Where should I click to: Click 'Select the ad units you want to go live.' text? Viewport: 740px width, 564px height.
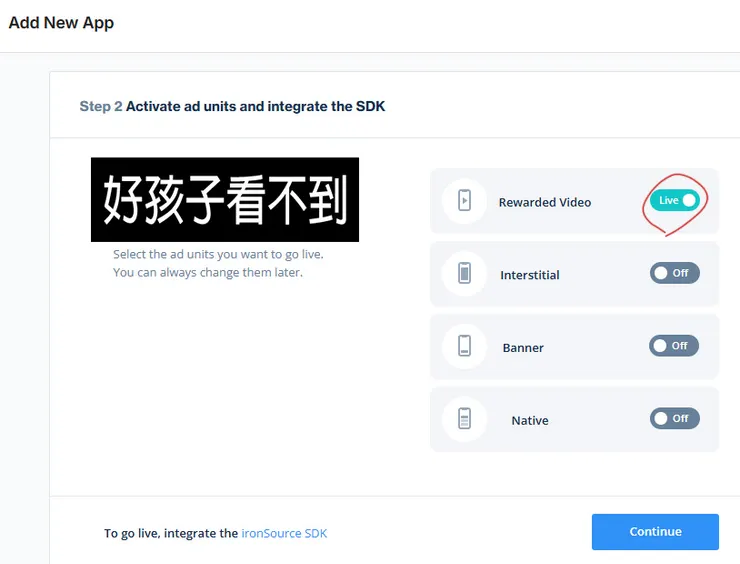pos(218,254)
